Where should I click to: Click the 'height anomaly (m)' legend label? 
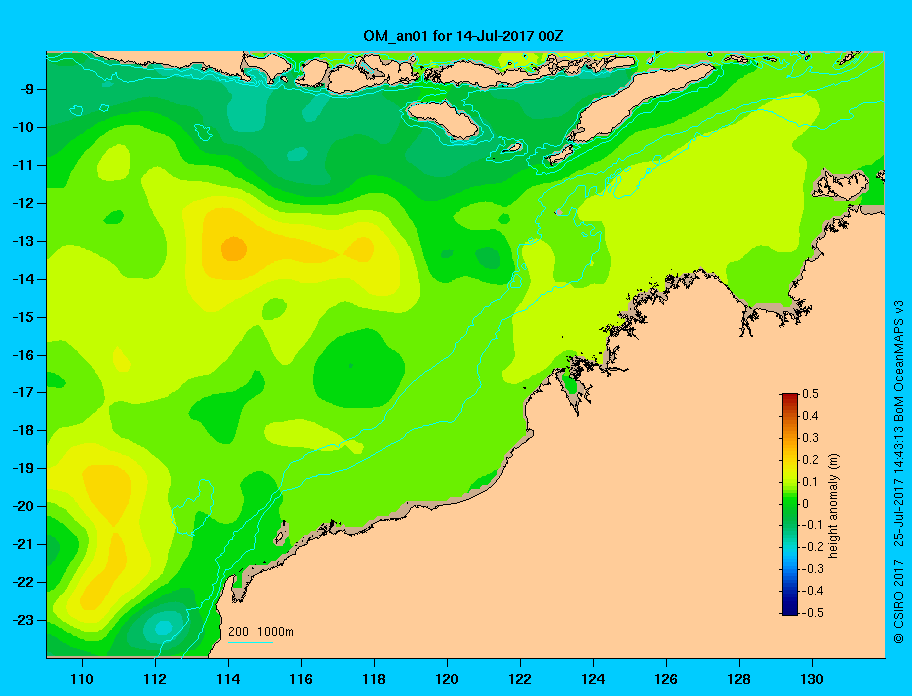pos(833,505)
